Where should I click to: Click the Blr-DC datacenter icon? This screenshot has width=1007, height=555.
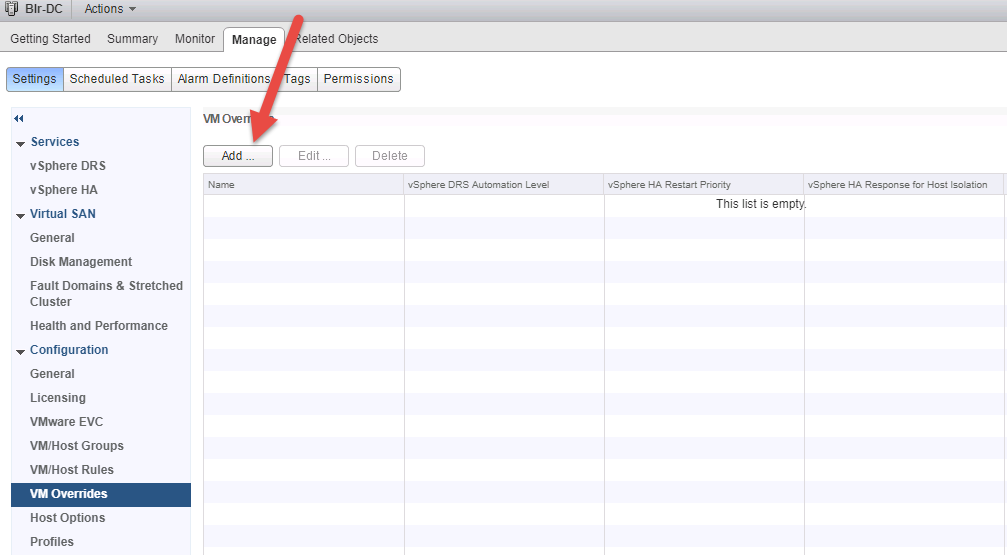click(11, 9)
